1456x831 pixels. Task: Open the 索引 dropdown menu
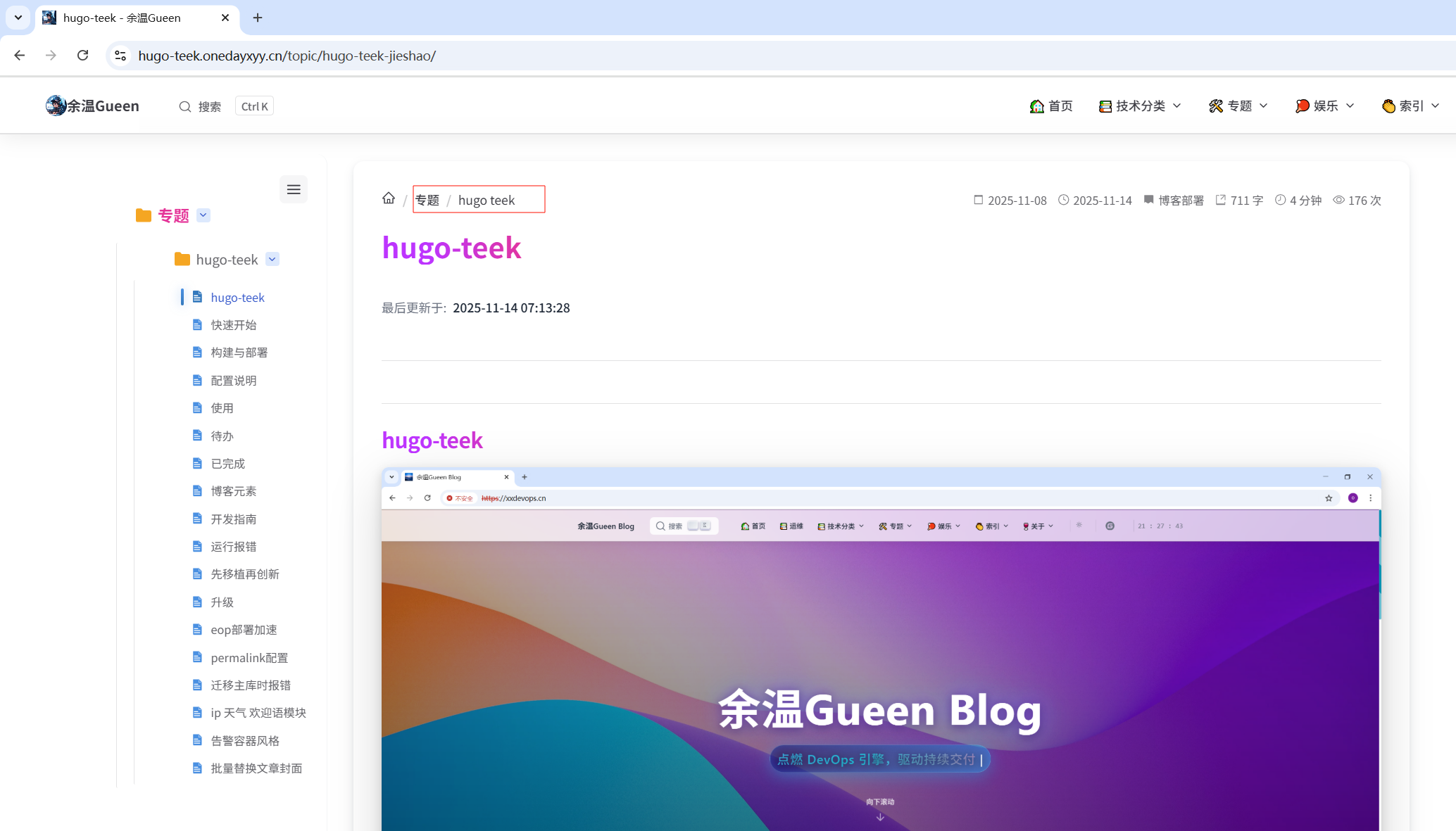1411,106
